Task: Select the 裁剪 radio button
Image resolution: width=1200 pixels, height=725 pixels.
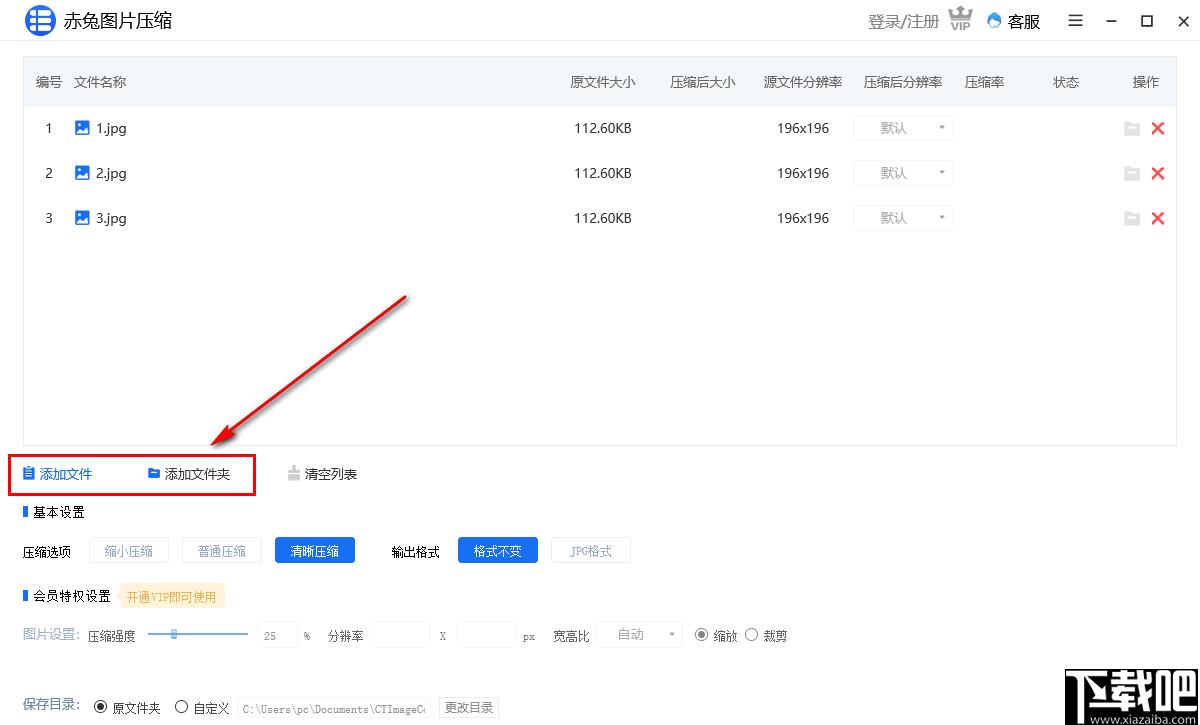Action: [x=752, y=635]
